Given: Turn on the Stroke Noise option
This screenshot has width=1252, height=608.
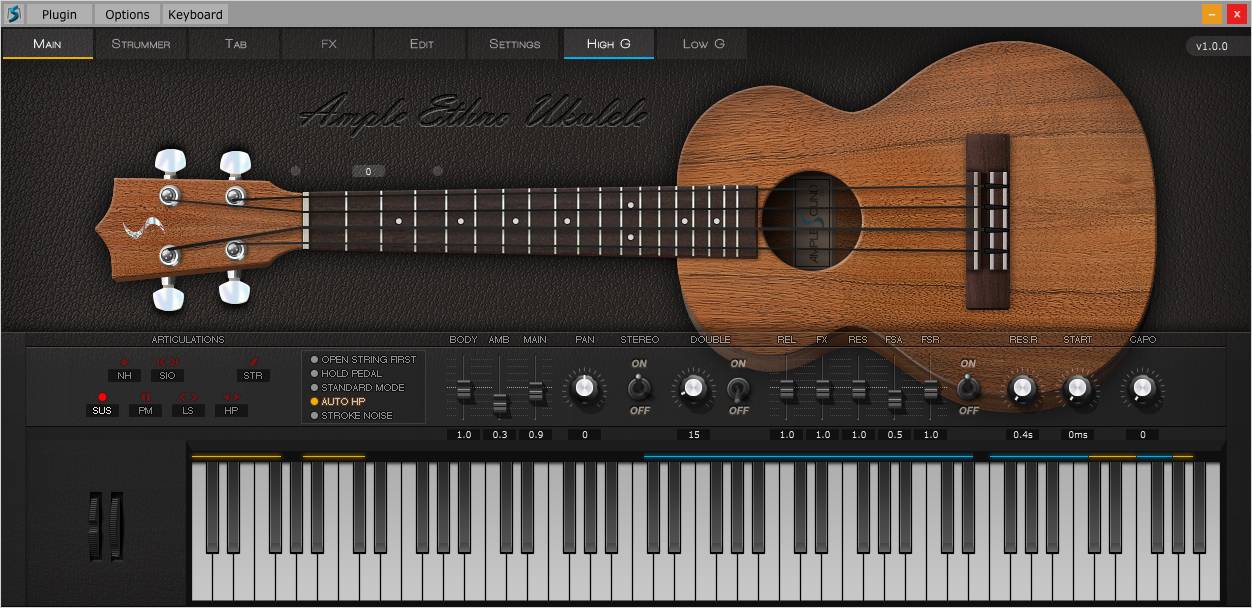Looking at the screenshot, I should [x=356, y=415].
